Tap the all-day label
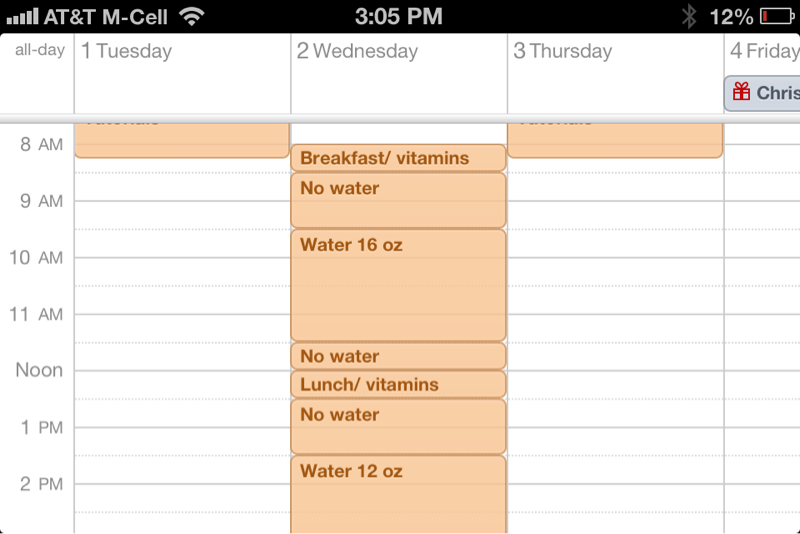 (40, 50)
